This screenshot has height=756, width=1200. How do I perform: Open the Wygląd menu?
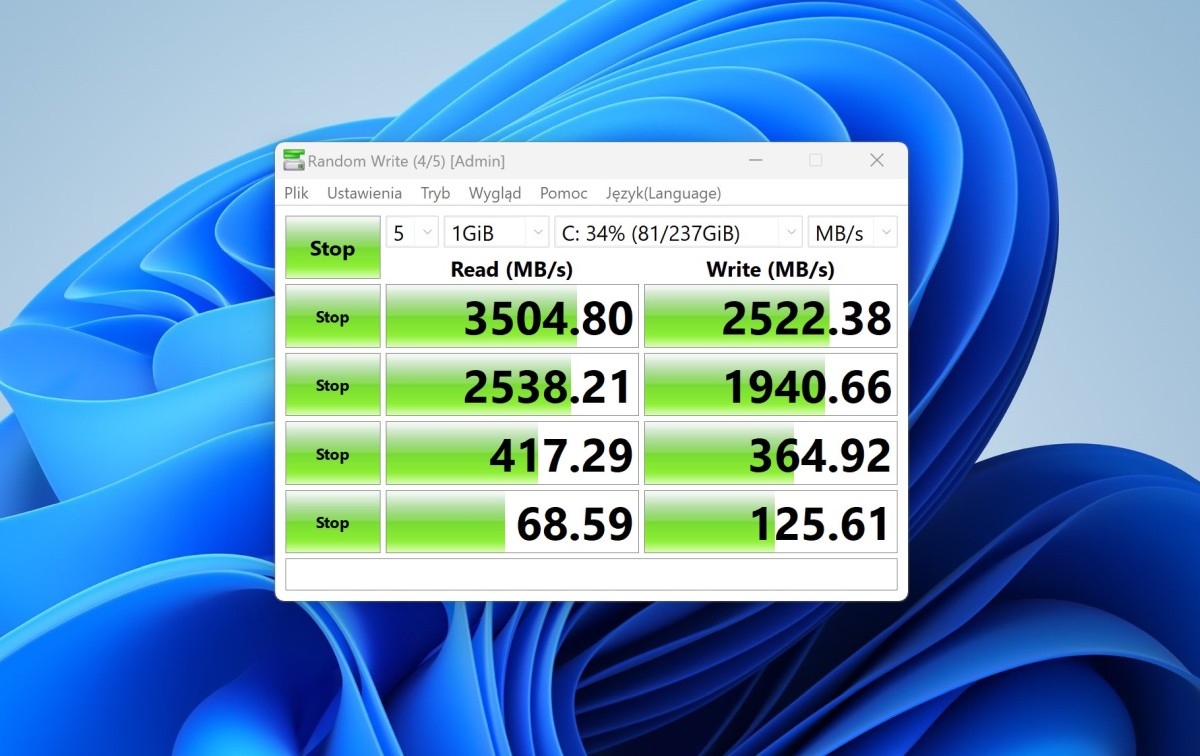[494, 193]
